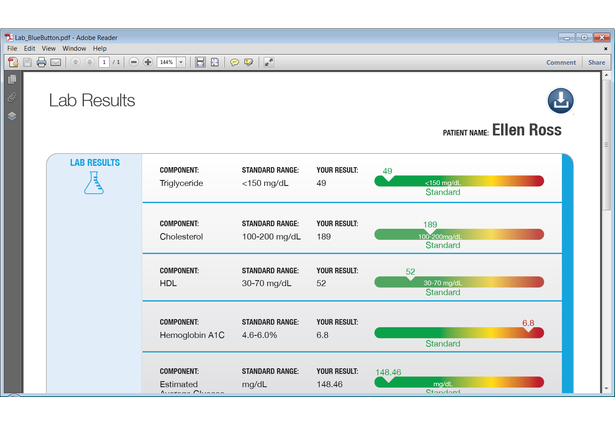Open the zoom percentage dropdown arrow
This screenshot has width=615, height=424.
pyautogui.click(x=181, y=62)
